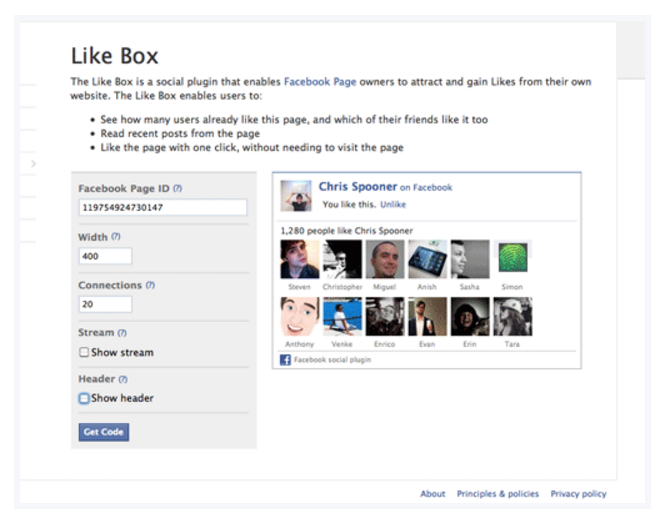The width and height of the screenshot is (669, 524).
Task: Click the 'Like Box' heading
Action: tap(114, 56)
